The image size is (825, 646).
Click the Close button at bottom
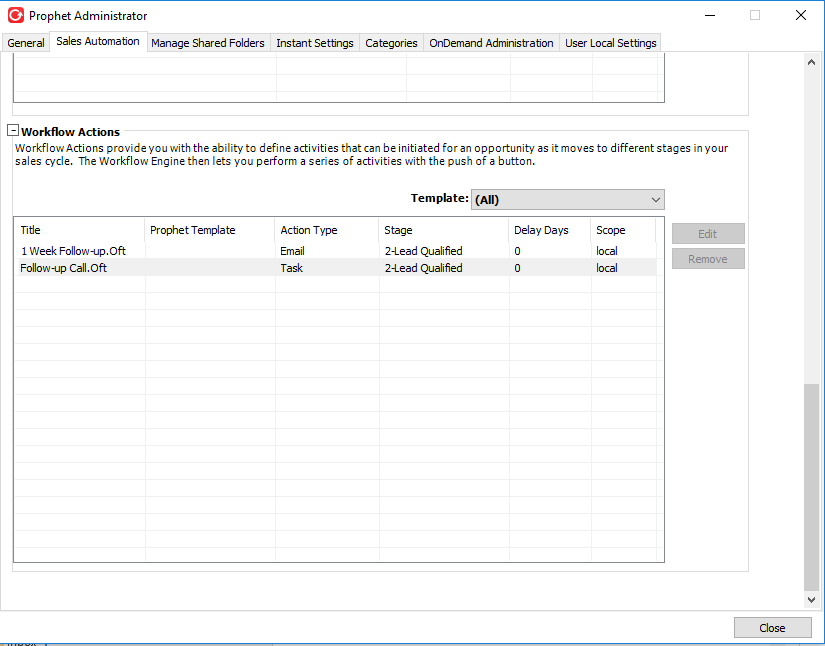click(772, 628)
